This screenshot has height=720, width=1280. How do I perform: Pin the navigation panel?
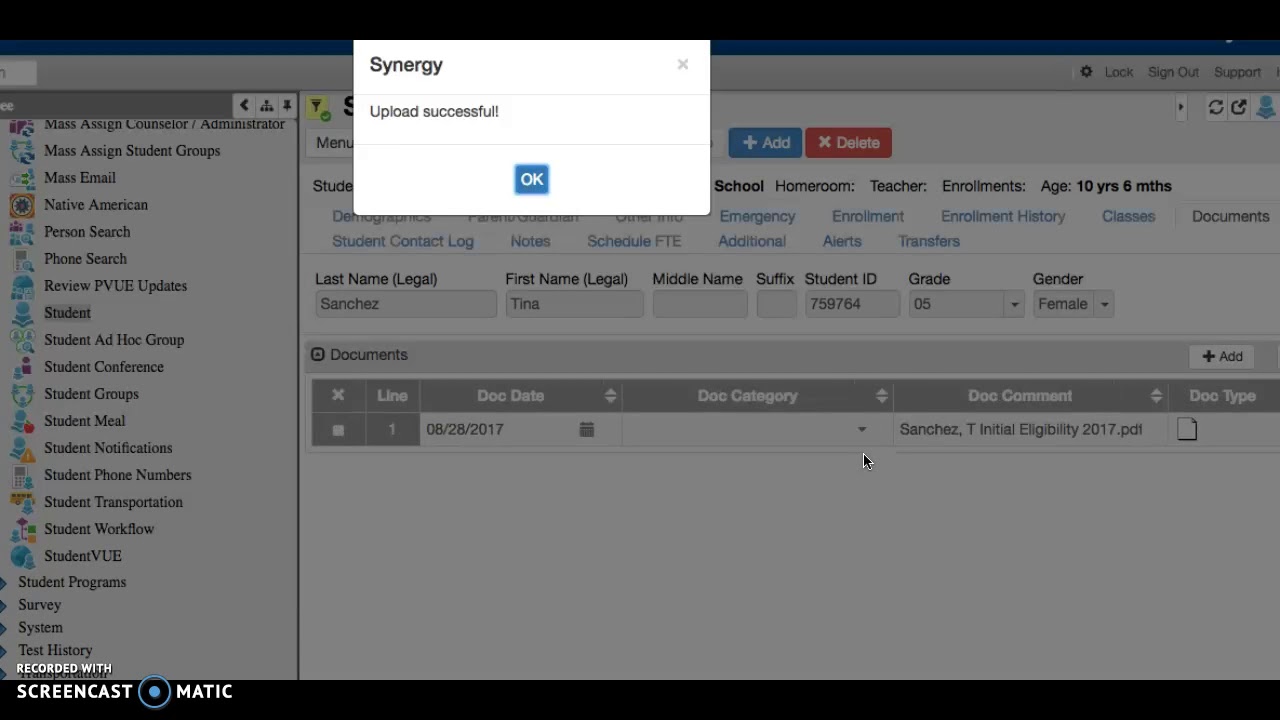click(x=287, y=105)
